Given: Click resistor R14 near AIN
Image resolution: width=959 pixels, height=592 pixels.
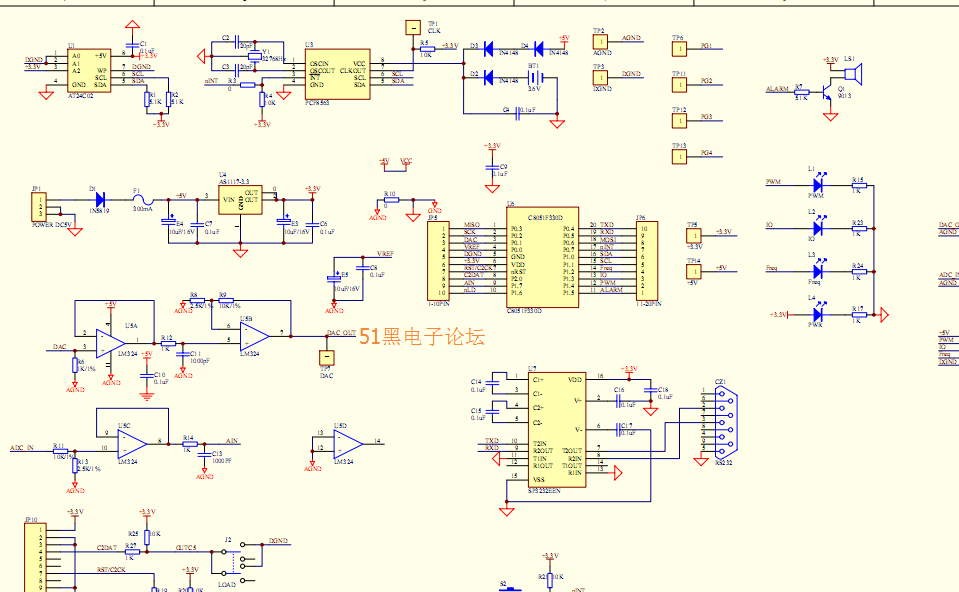Looking at the screenshot, I should click(190, 444).
